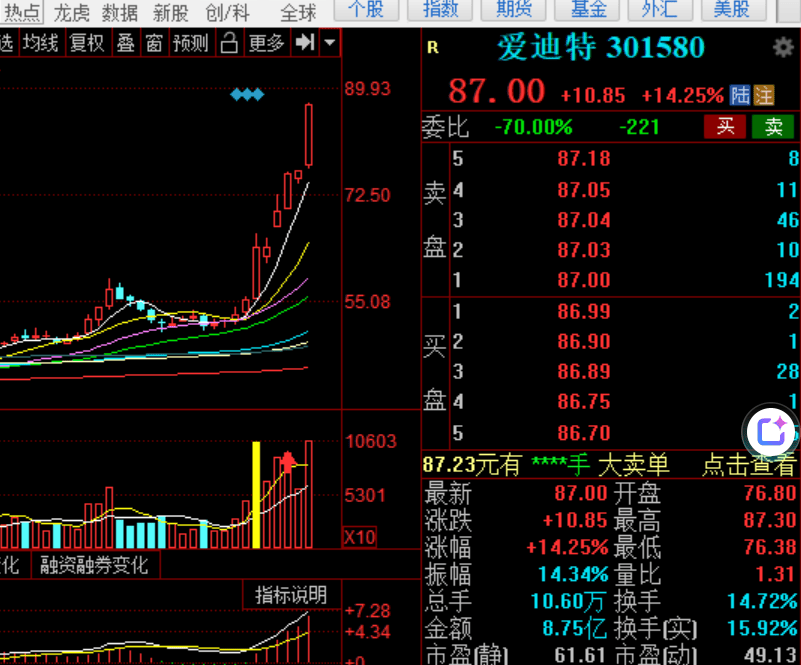
Task: Open dropdown arrow in chart toolbar
Action: tap(329, 43)
